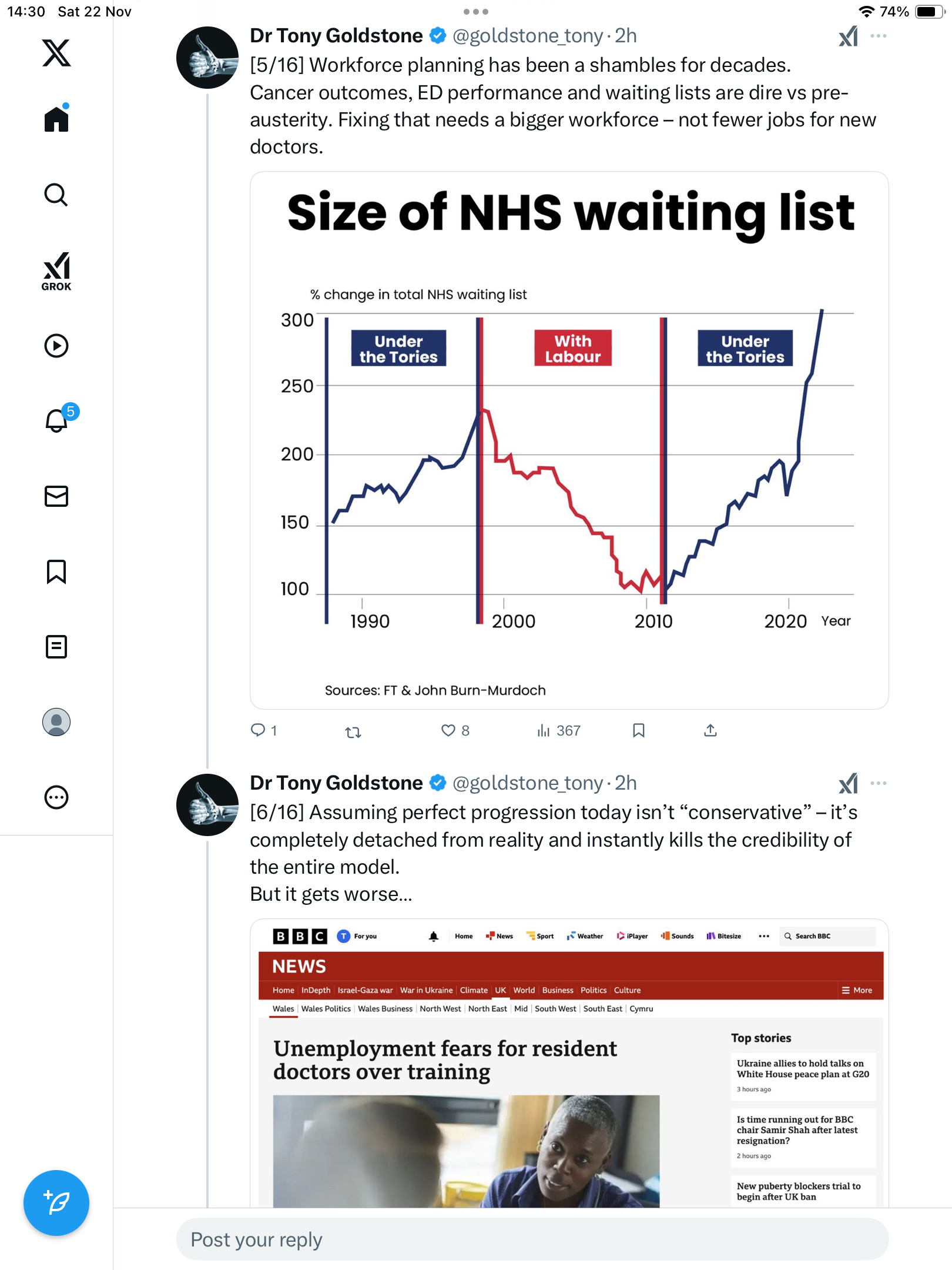Open more options for the 5/16 post
The height and width of the screenshot is (1270, 952).
pos(879,36)
